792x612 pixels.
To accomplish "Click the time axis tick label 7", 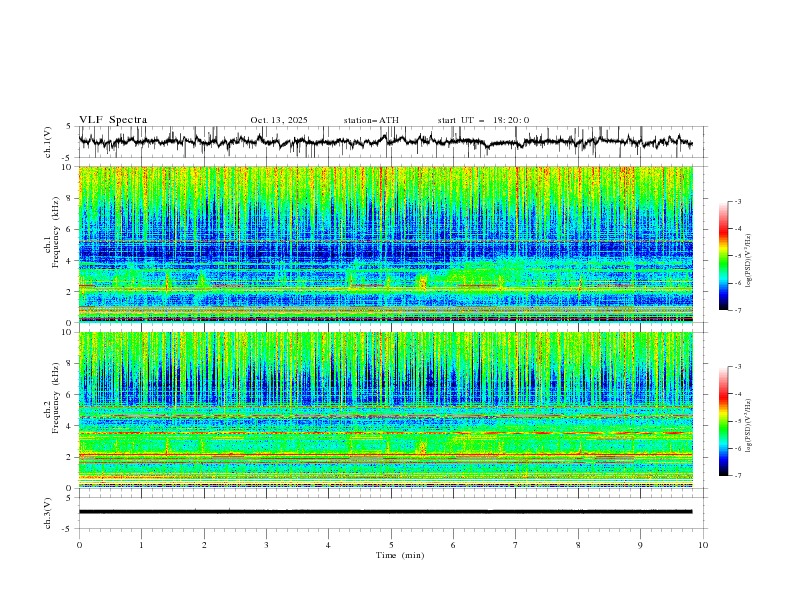I will [x=516, y=545].
